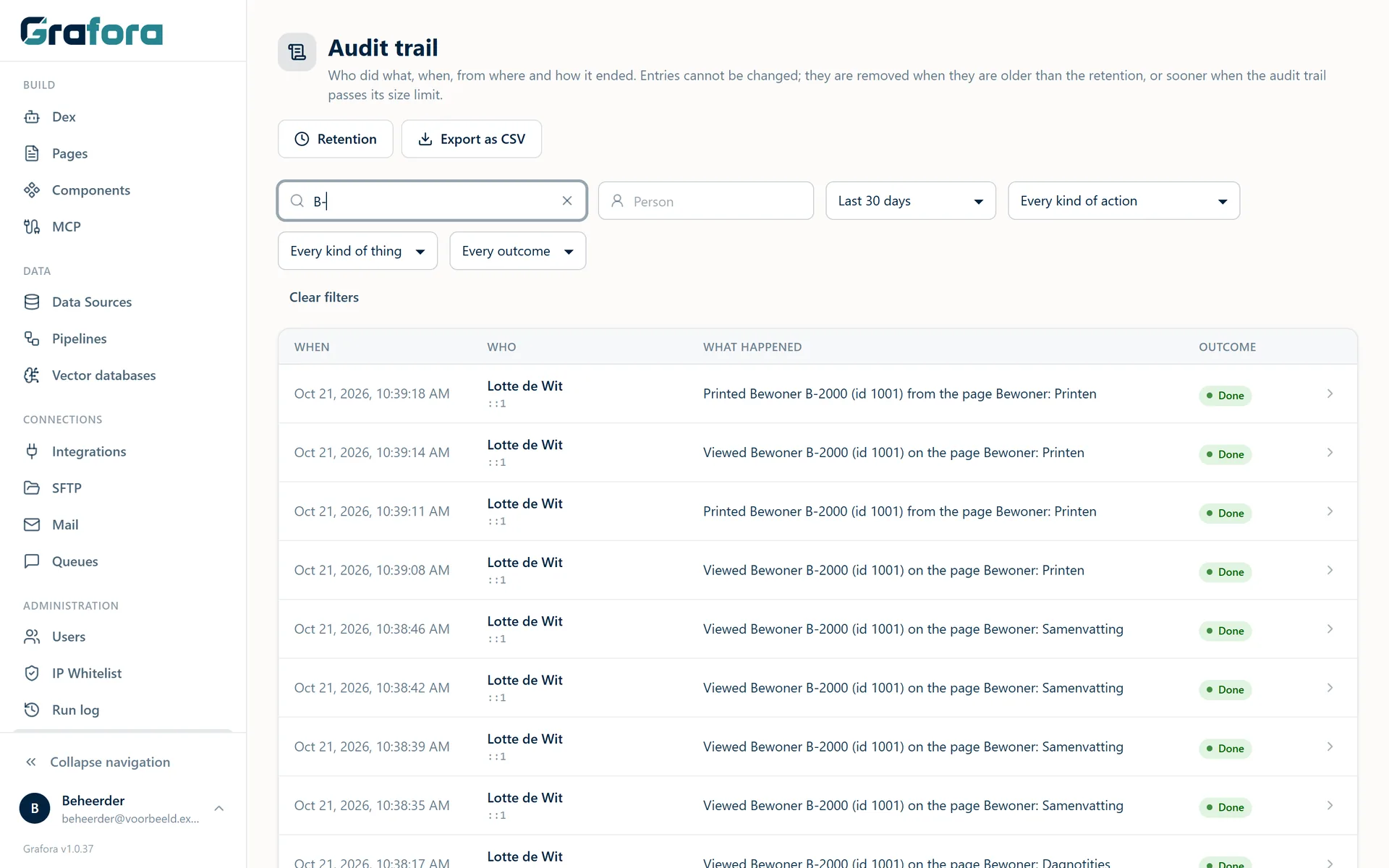Image resolution: width=1389 pixels, height=868 pixels.
Task: Open the Integrations menu item
Action: (89, 451)
